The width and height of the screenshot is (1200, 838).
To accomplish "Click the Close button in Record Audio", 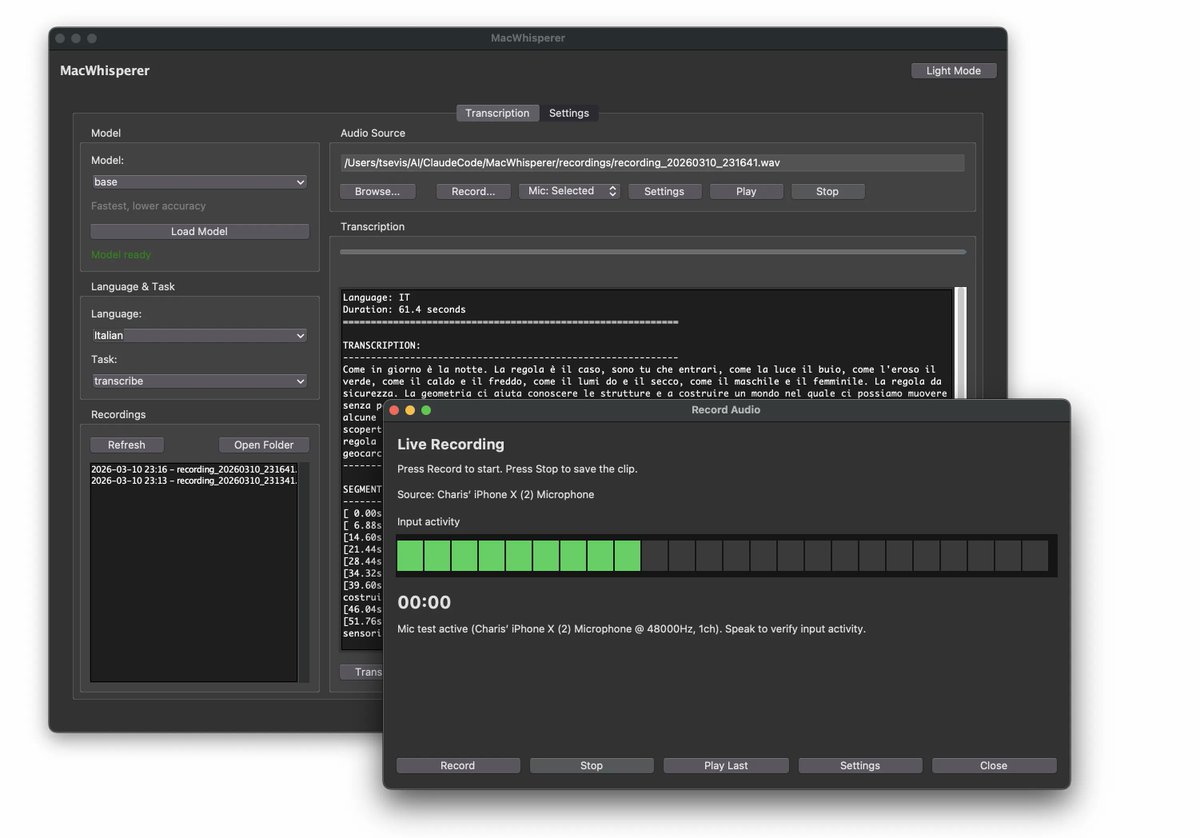I will pyautogui.click(x=994, y=766).
